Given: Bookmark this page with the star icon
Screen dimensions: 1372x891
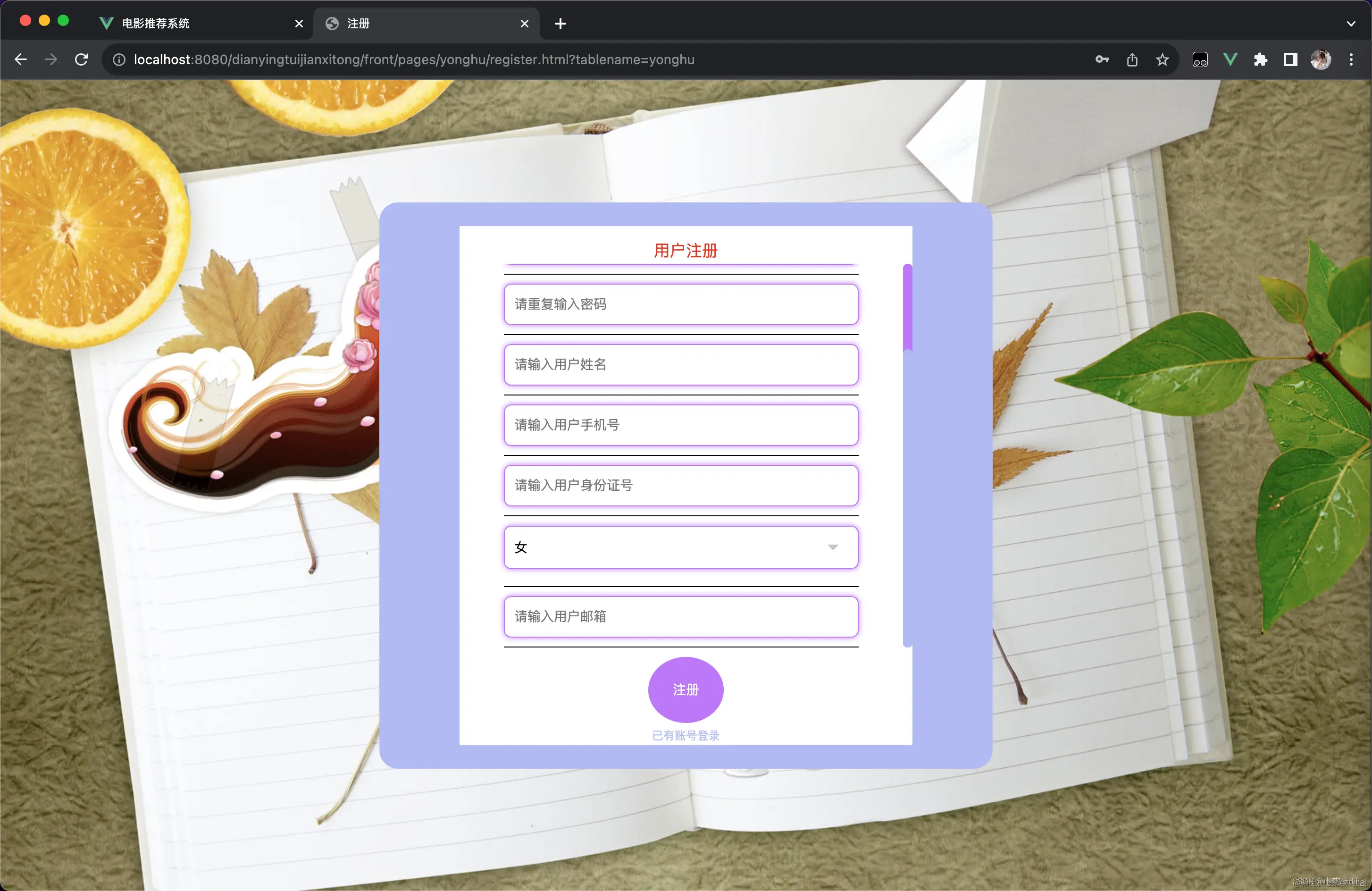Looking at the screenshot, I should (1162, 59).
